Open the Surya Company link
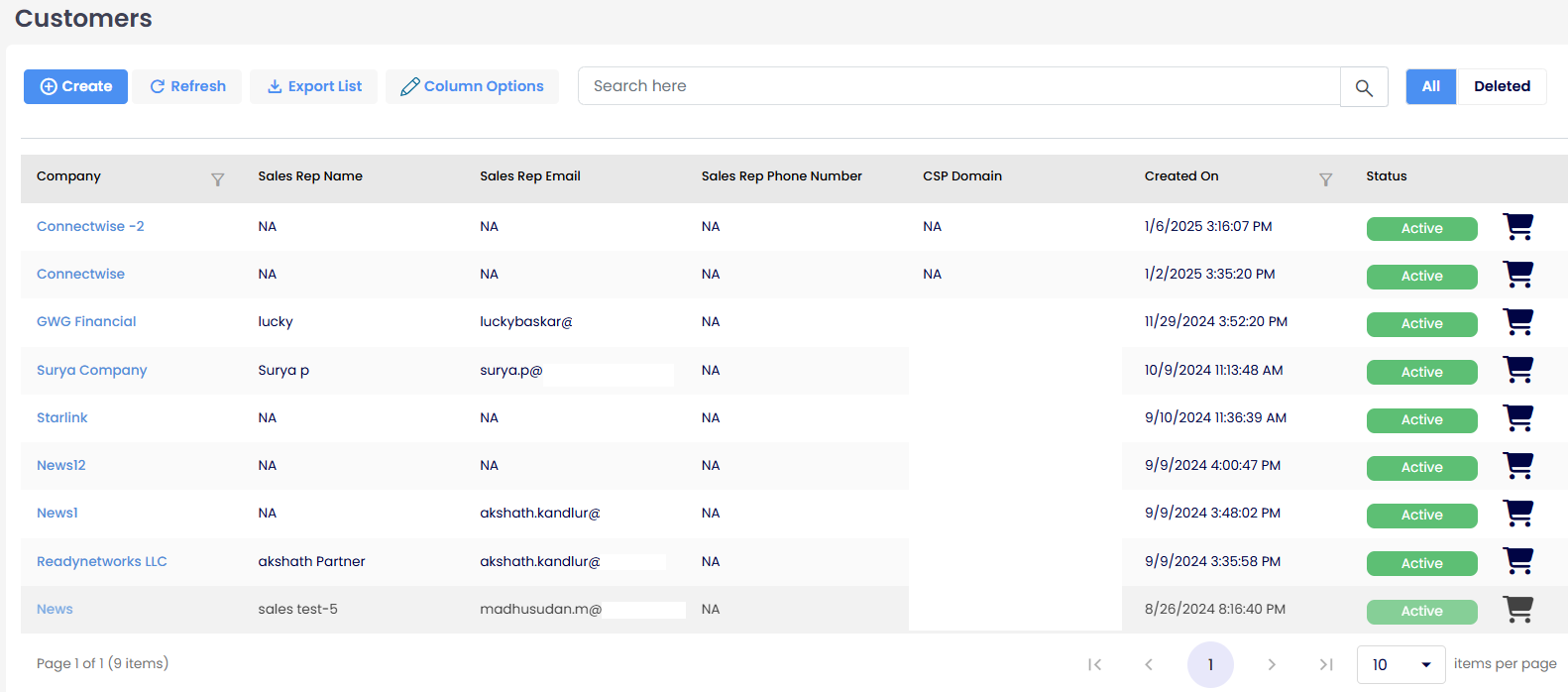This screenshot has width=1568, height=692. click(91, 370)
